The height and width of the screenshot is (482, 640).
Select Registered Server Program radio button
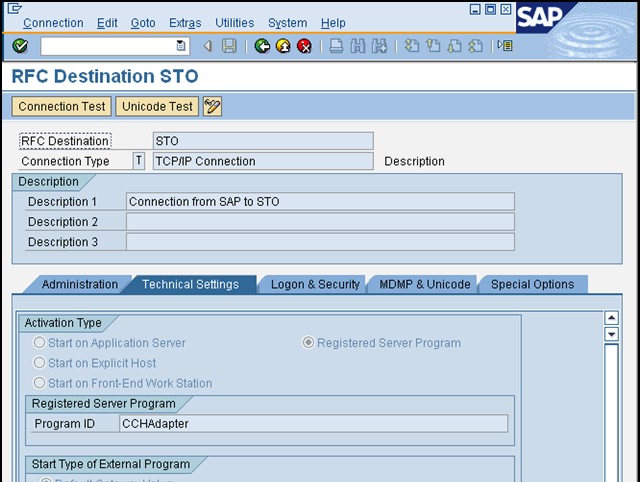pyautogui.click(x=309, y=343)
